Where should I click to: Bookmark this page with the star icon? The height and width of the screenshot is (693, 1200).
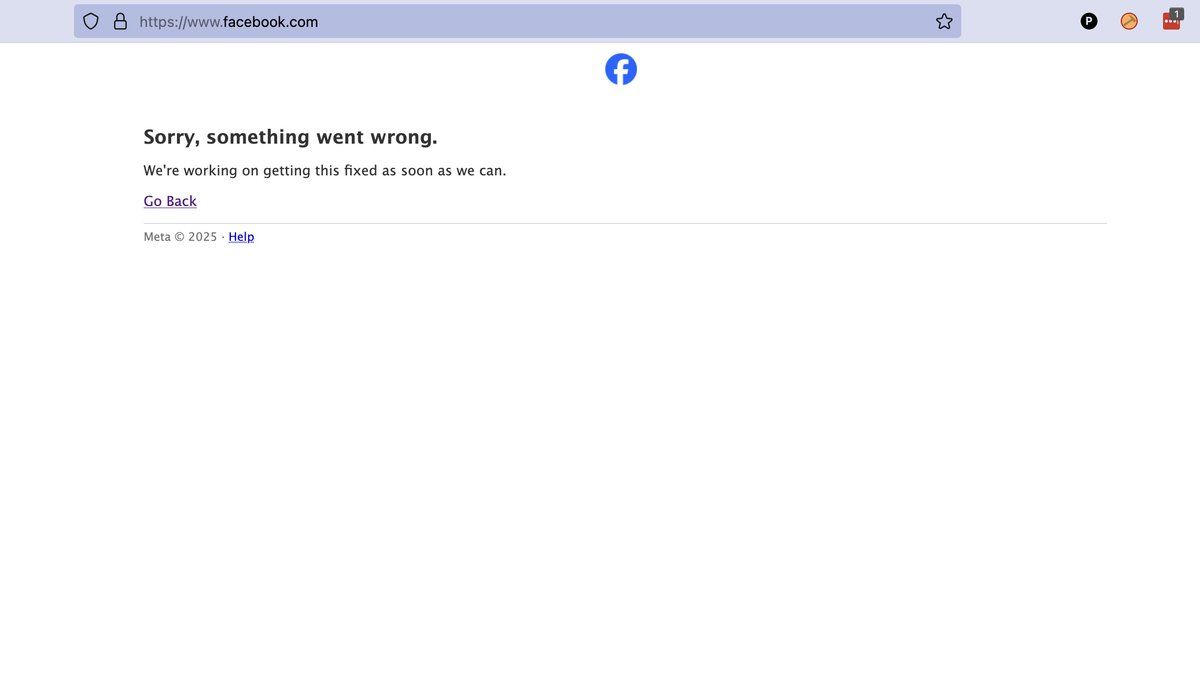click(944, 21)
